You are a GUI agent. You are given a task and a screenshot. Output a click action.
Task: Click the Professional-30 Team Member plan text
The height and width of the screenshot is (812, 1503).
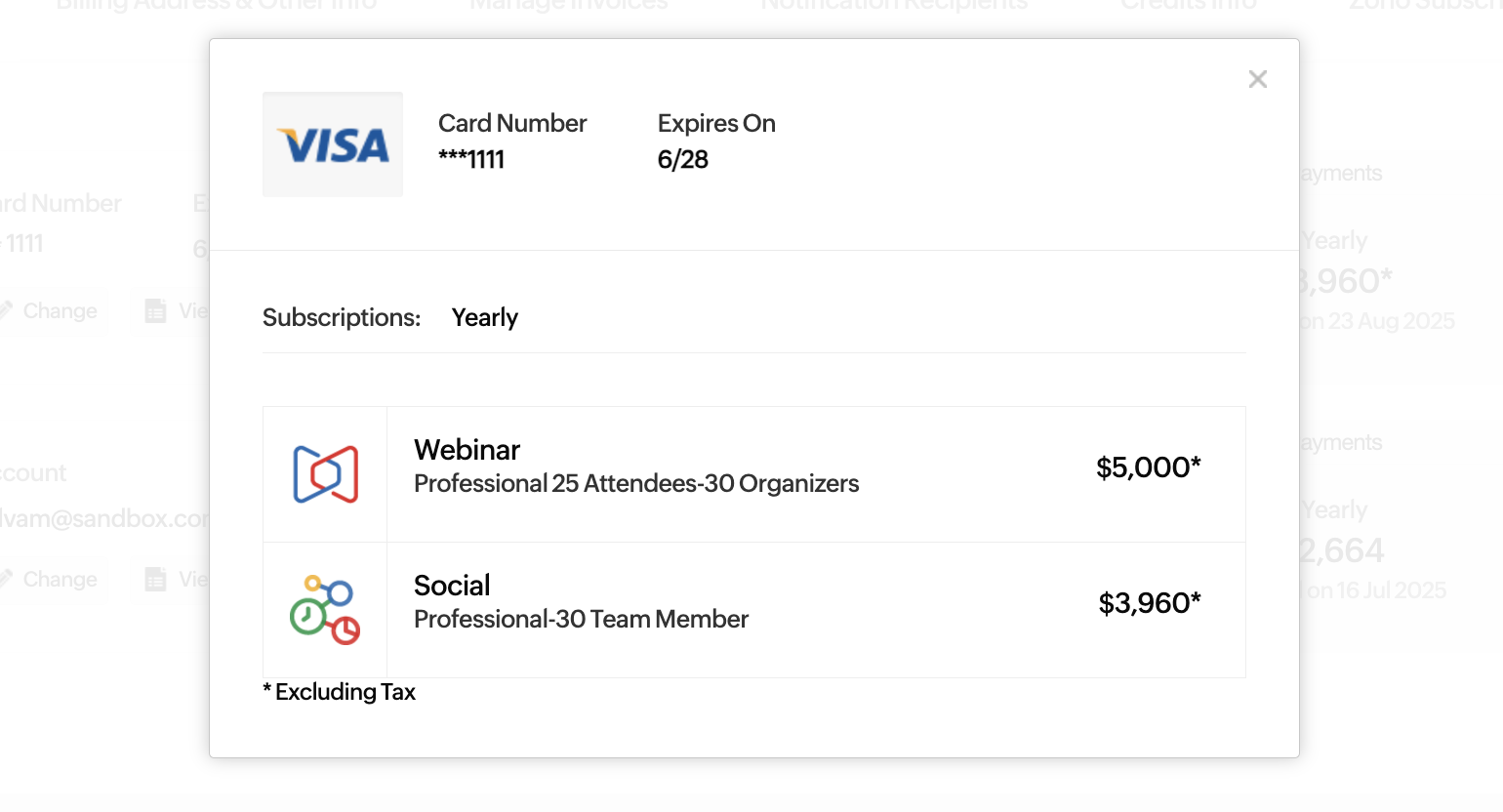pyautogui.click(x=581, y=620)
